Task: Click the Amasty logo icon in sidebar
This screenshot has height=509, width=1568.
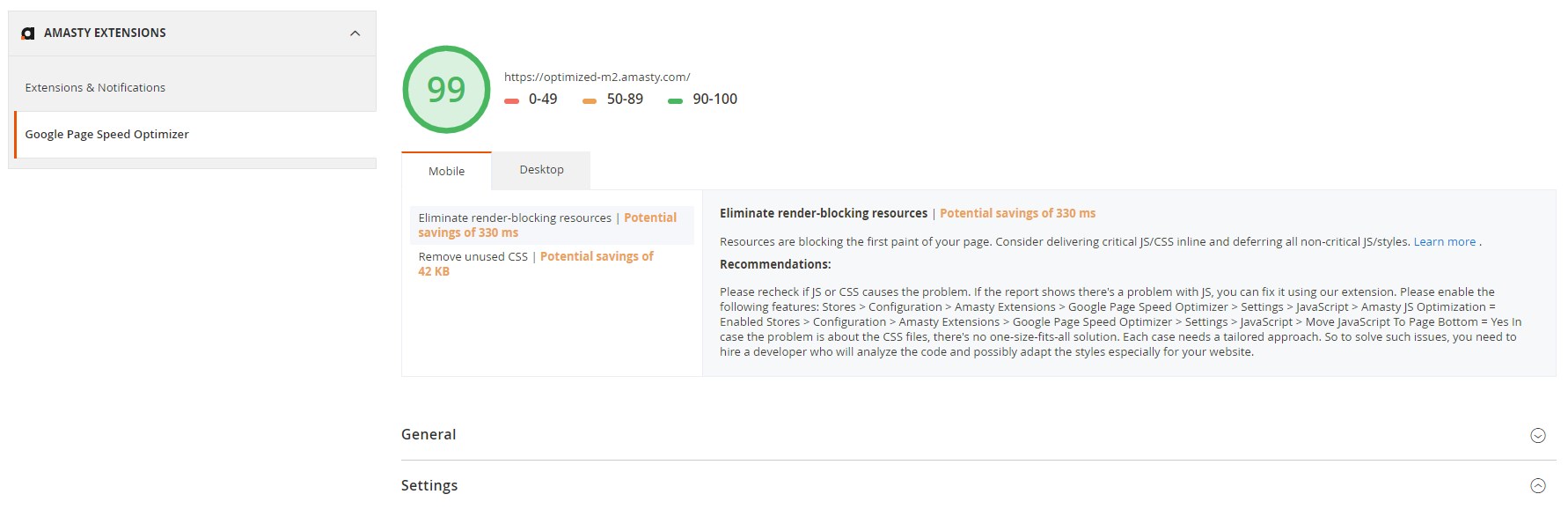Action: click(28, 33)
